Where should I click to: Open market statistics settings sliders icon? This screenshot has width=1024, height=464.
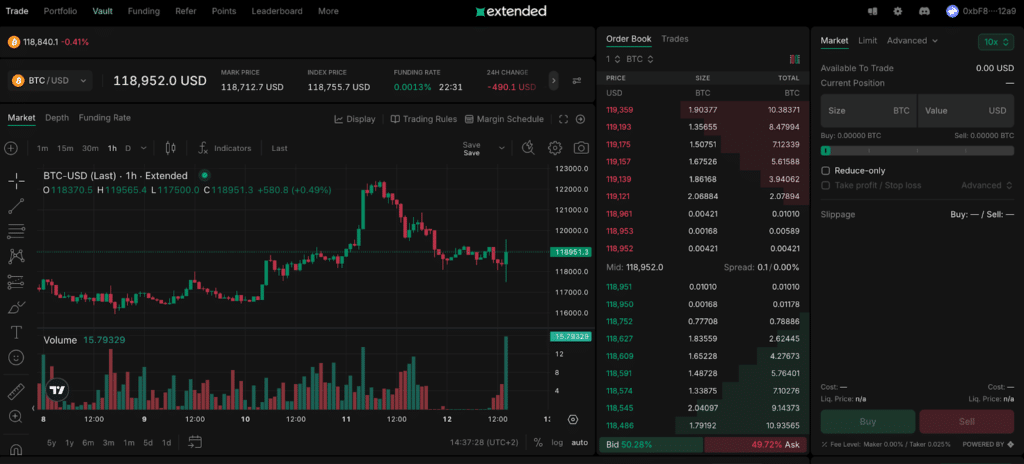577,81
